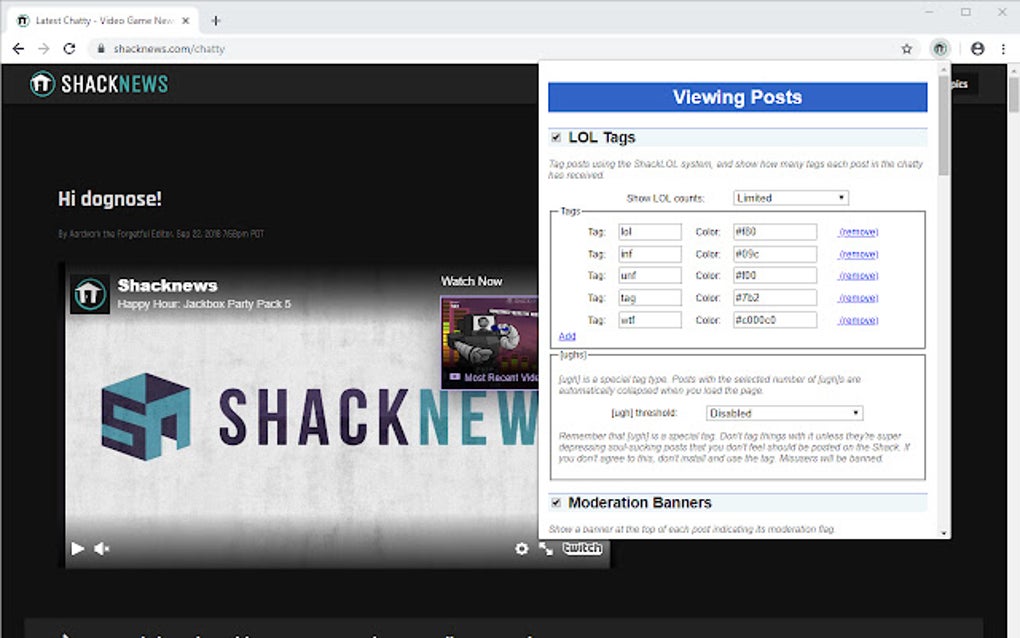Click Add link under tags
Screen dimensions: 1020x638
[x=567, y=336]
